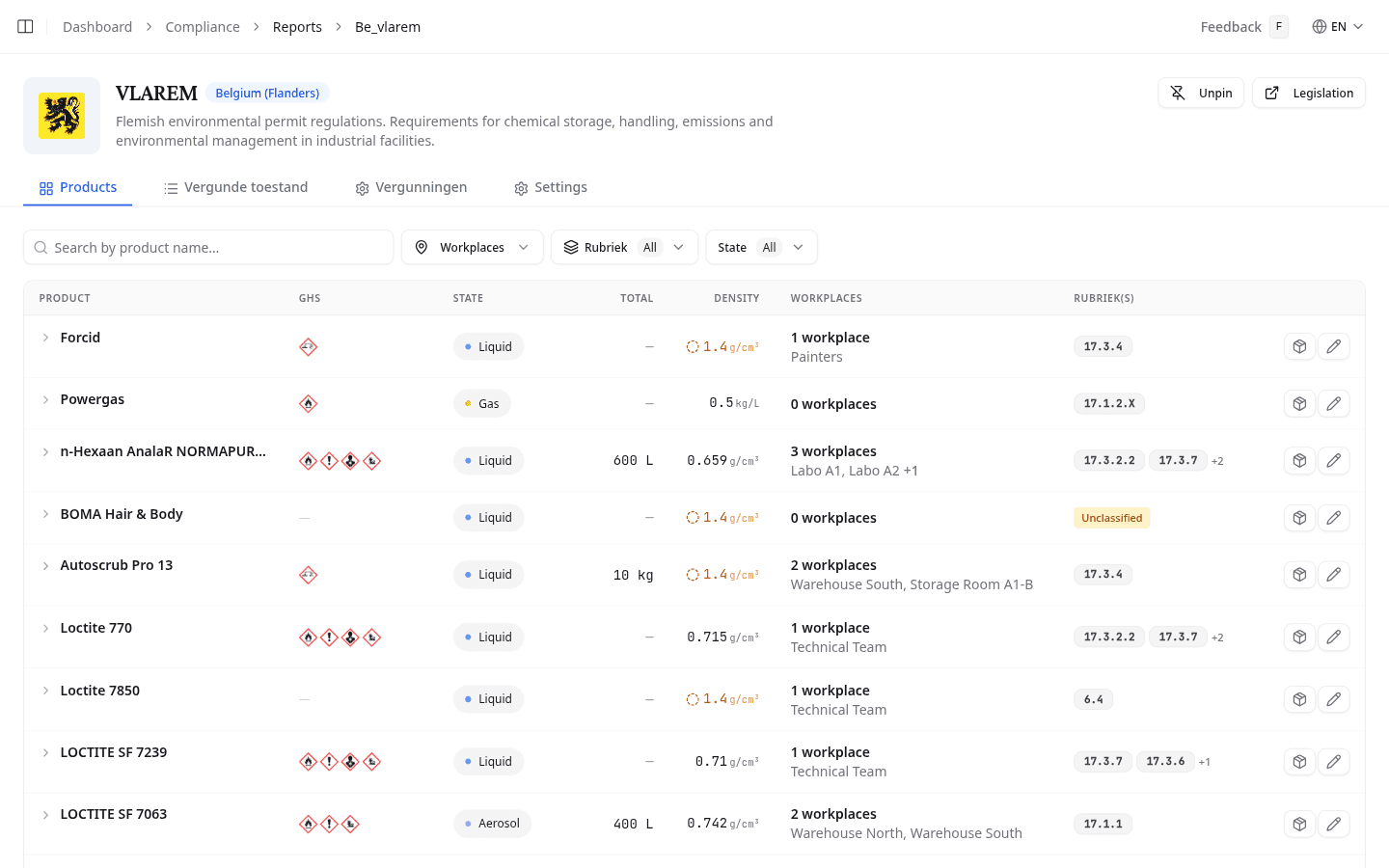Edit the n-Hexaan AnalaR NORMAPUR row
Image resolution: width=1389 pixels, height=868 pixels.
tap(1333, 460)
